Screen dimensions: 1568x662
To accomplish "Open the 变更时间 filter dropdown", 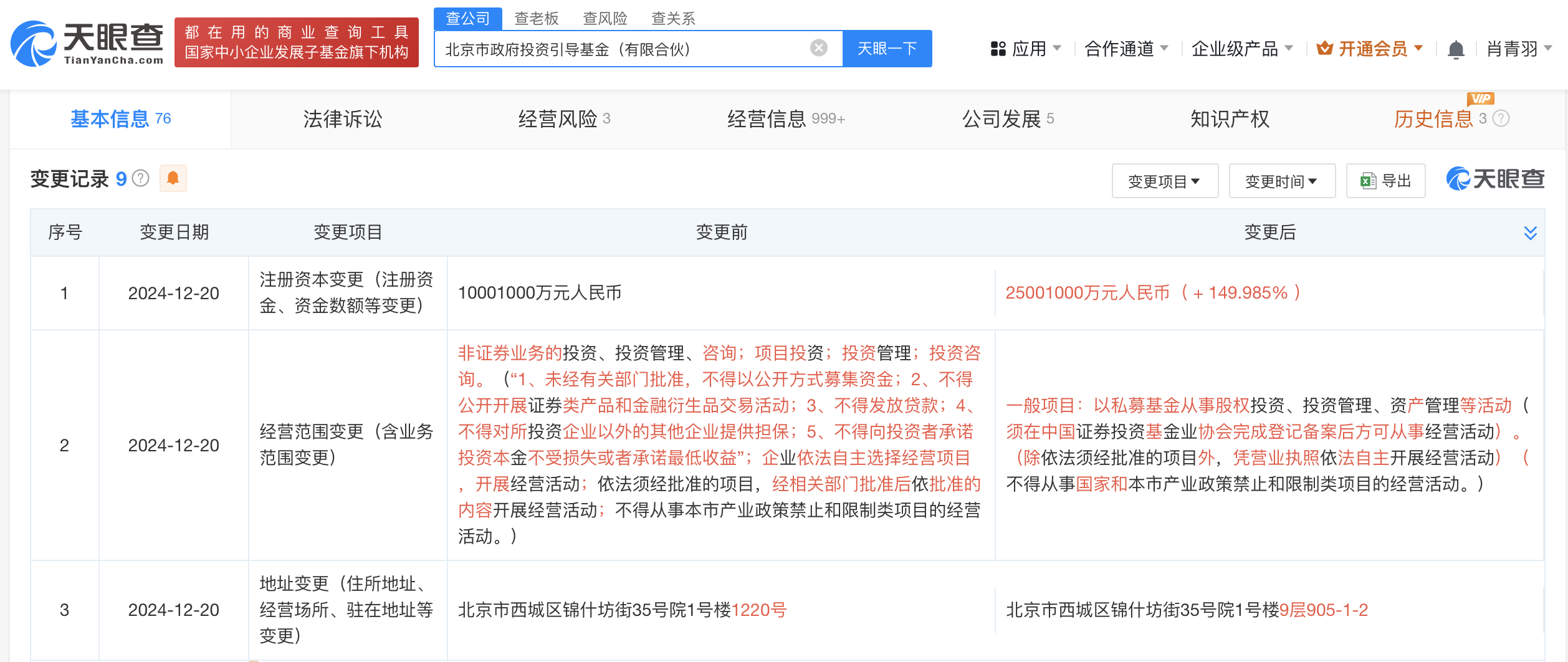I will click(1282, 181).
